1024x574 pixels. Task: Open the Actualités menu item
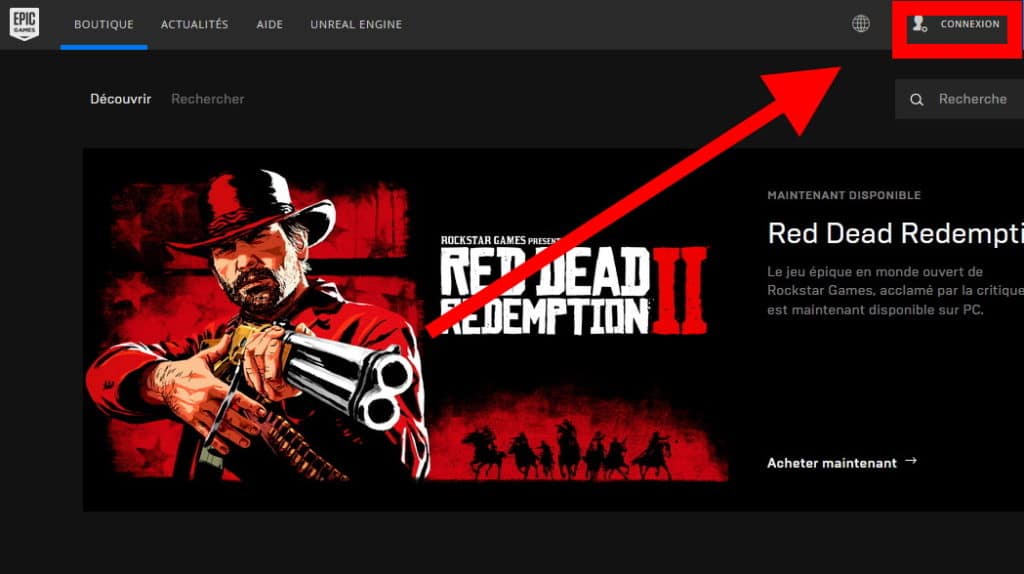coord(194,24)
